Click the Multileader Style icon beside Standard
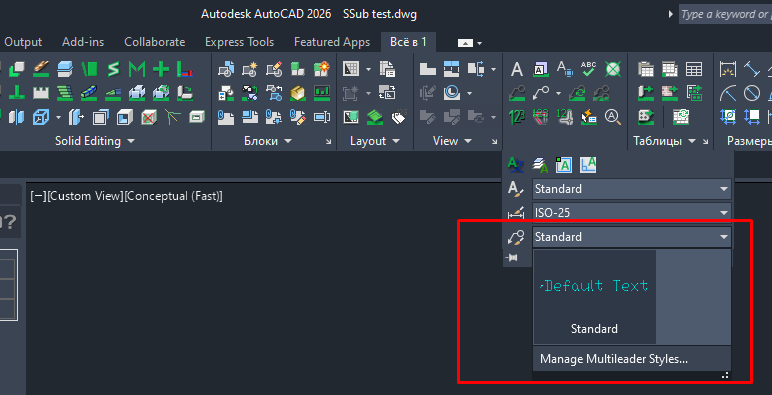The height and width of the screenshot is (395, 772). [x=516, y=237]
